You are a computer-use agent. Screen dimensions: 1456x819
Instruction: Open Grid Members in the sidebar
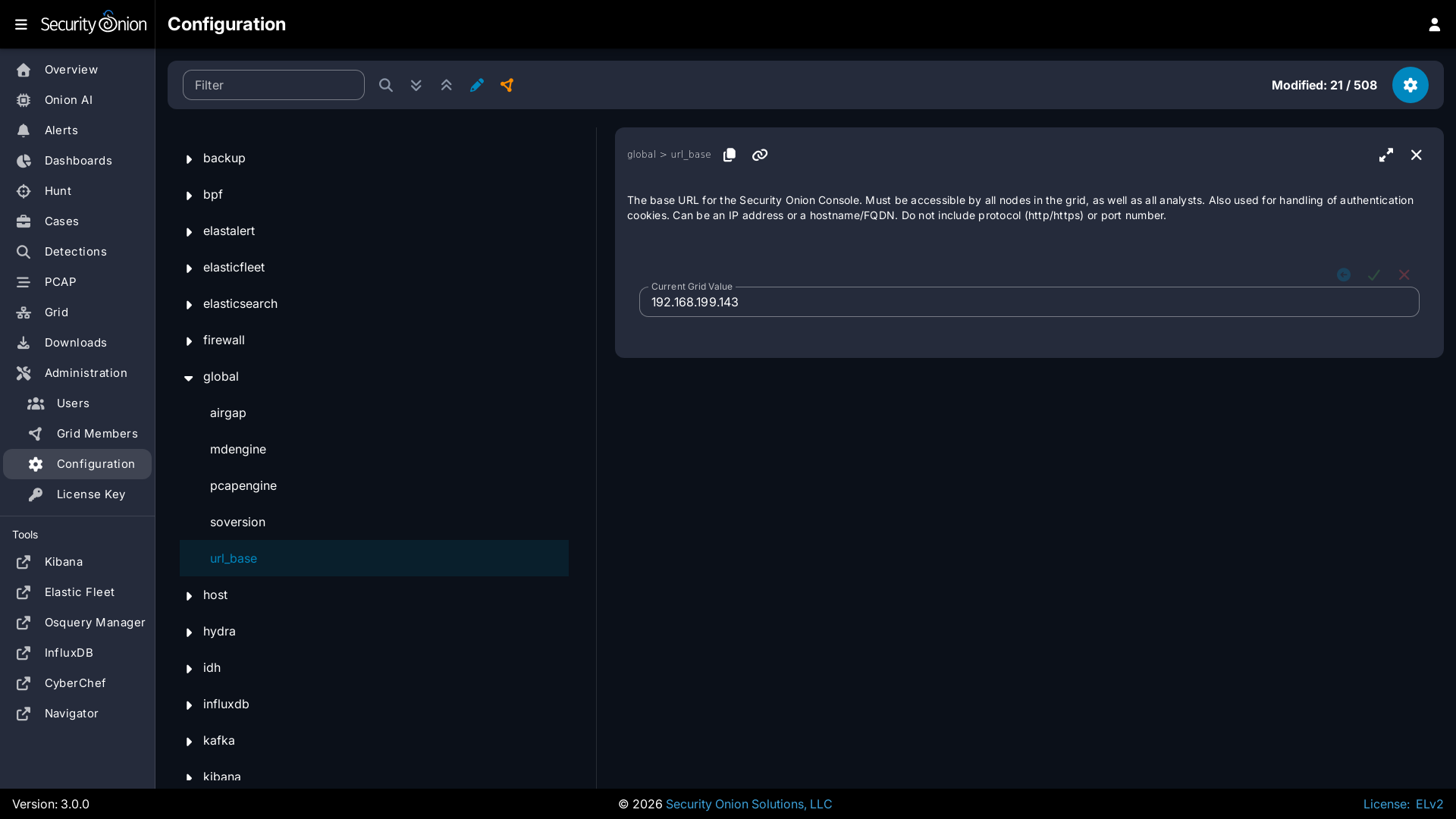tap(96, 434)
